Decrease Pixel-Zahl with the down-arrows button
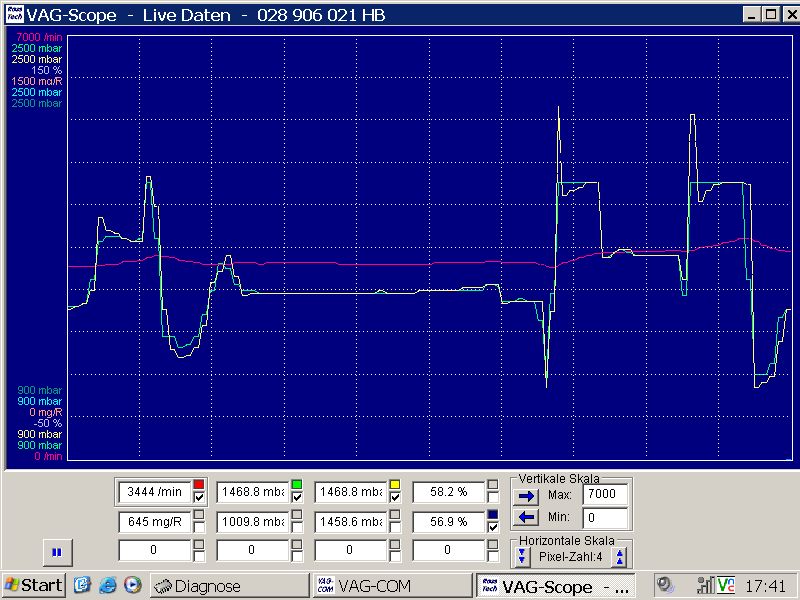 [522, 557]
